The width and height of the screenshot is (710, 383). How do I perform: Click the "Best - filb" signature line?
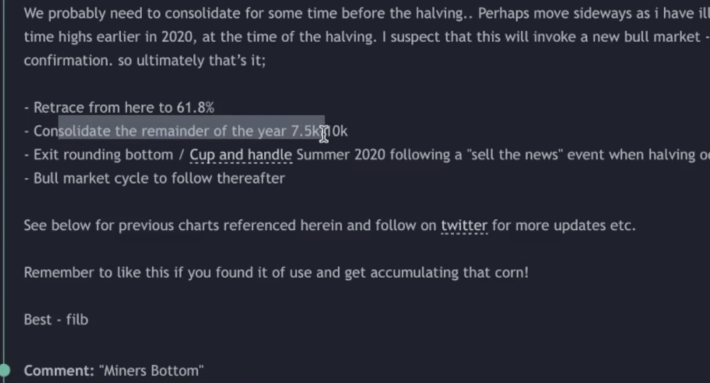pos(56,320)
